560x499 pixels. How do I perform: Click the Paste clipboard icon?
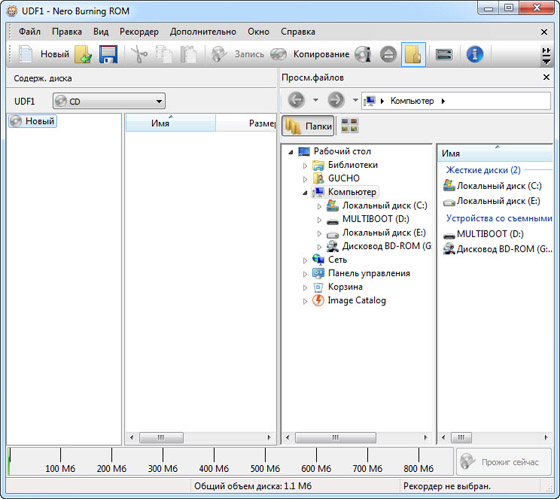189,54
